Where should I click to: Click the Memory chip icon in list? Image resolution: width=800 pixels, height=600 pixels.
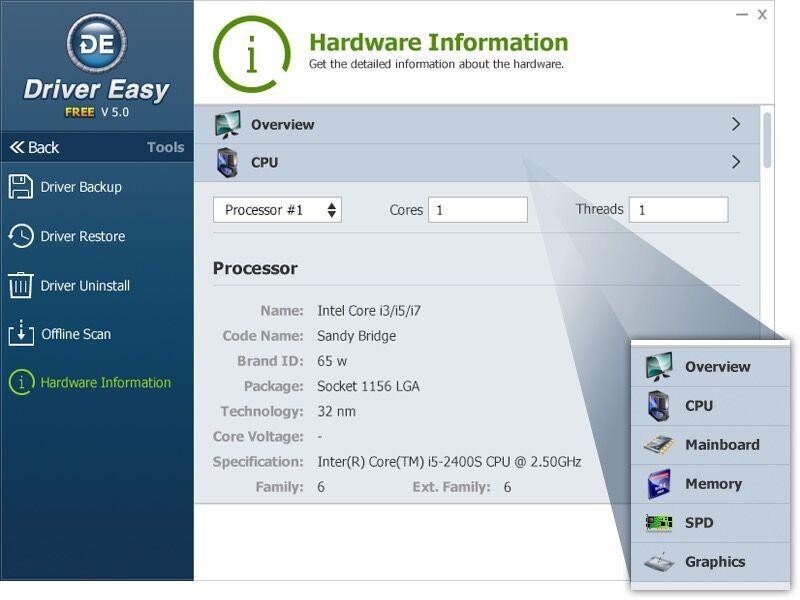(659, 484)
